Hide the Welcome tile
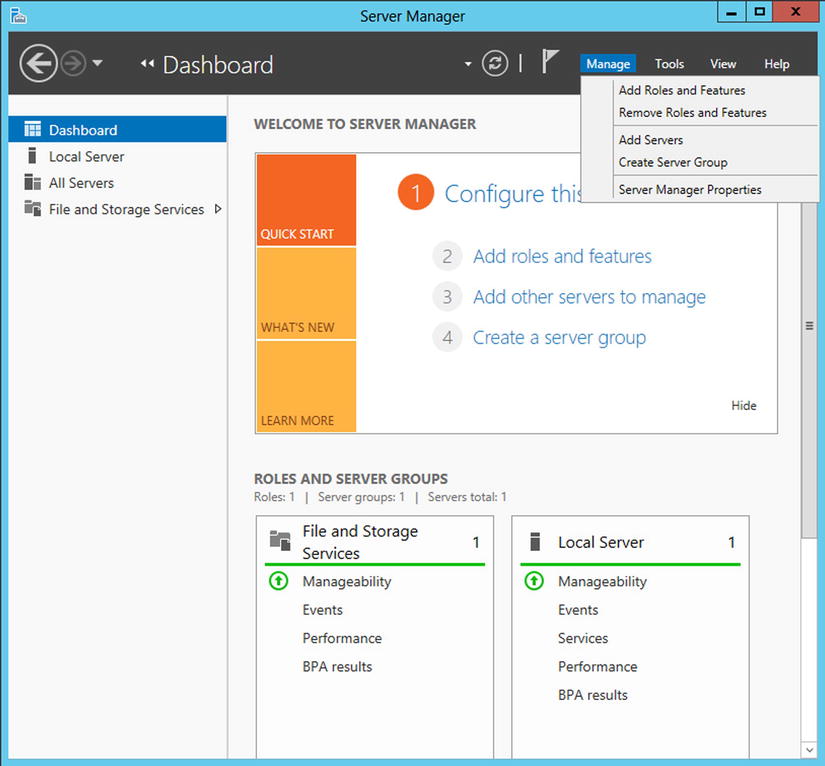The image size is (825, 766). click(x=743, y=406)
